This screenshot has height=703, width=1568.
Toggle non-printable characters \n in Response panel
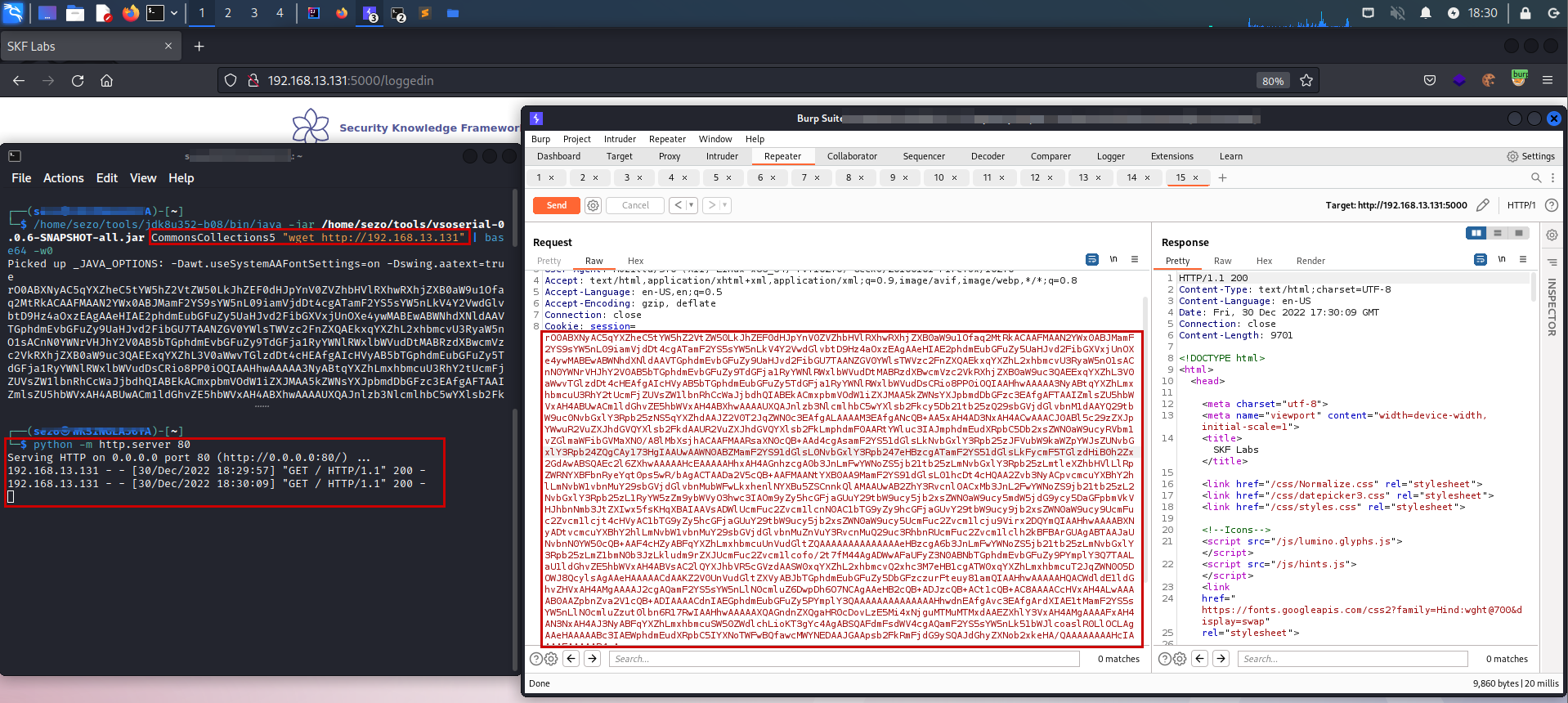point(1502,259)
